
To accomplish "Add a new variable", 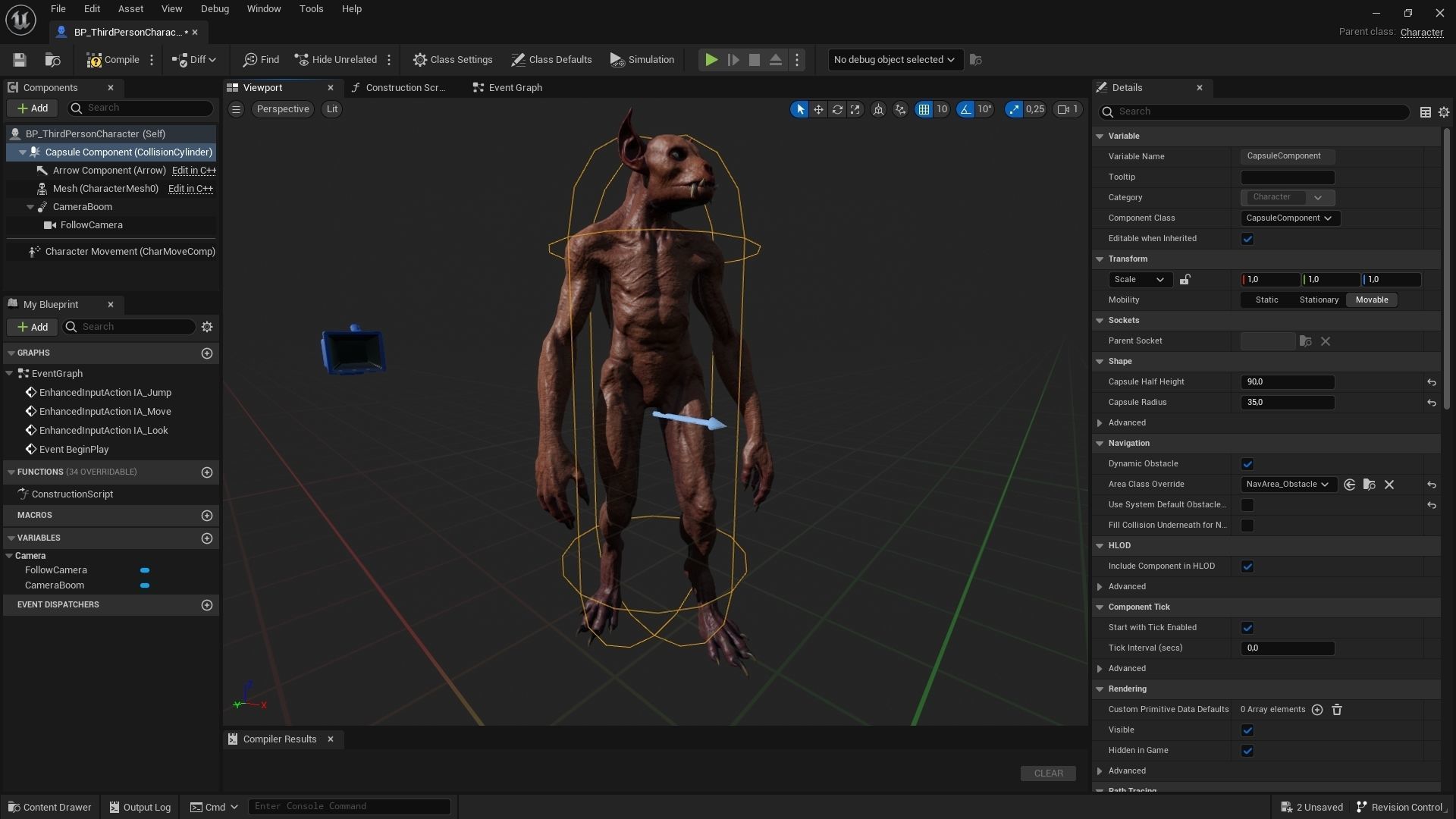I will 207,538.
